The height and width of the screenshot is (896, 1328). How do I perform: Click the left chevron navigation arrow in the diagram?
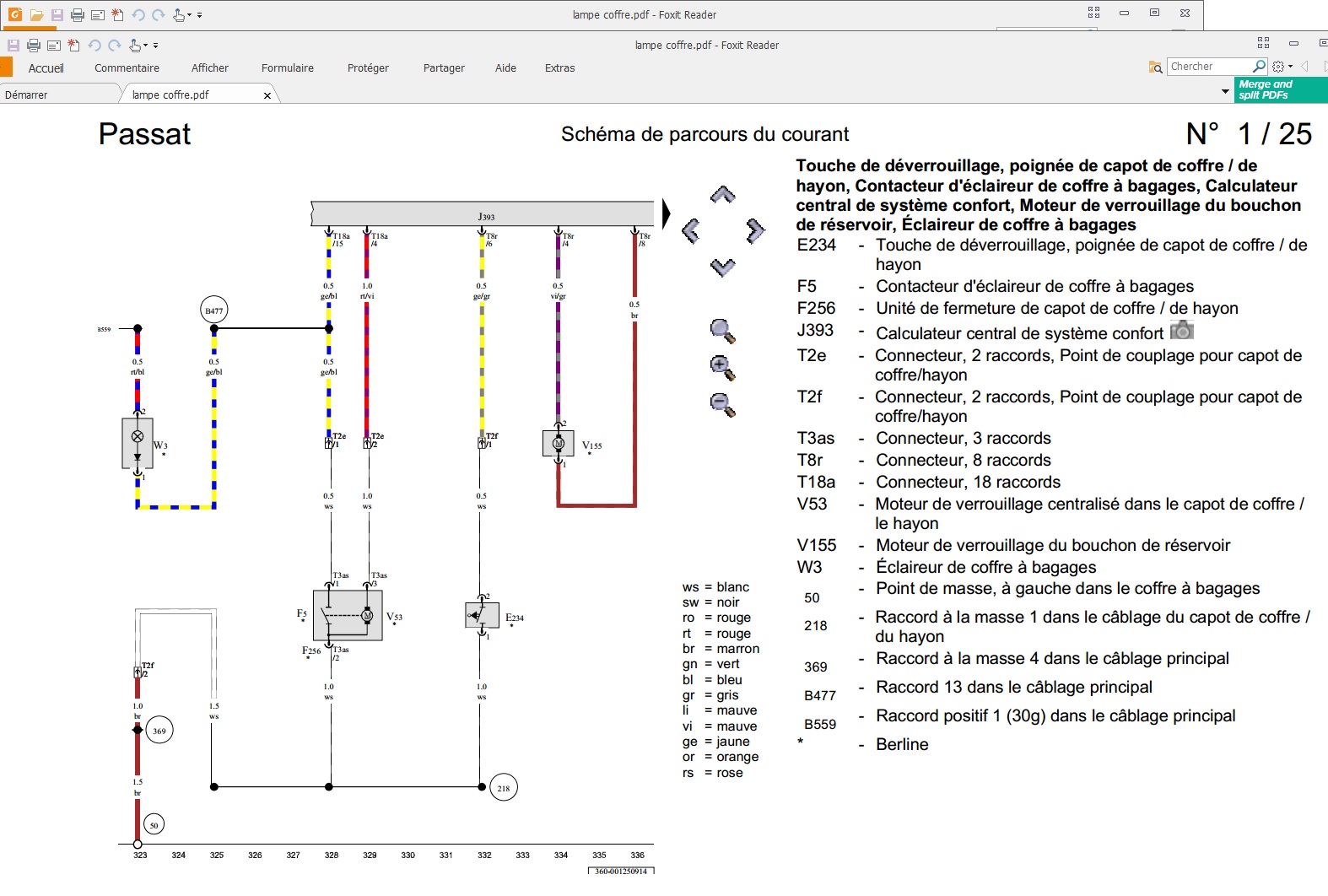690,230
